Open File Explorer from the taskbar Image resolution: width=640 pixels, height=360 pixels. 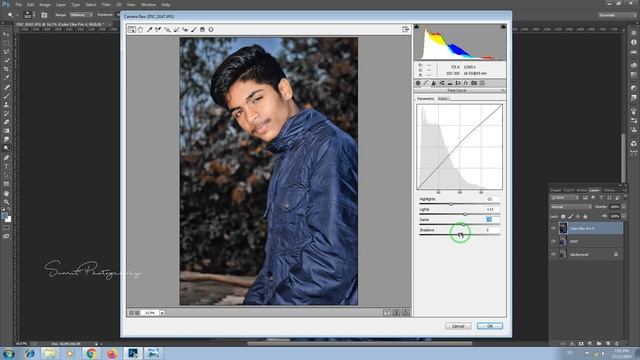coord(50,353)
